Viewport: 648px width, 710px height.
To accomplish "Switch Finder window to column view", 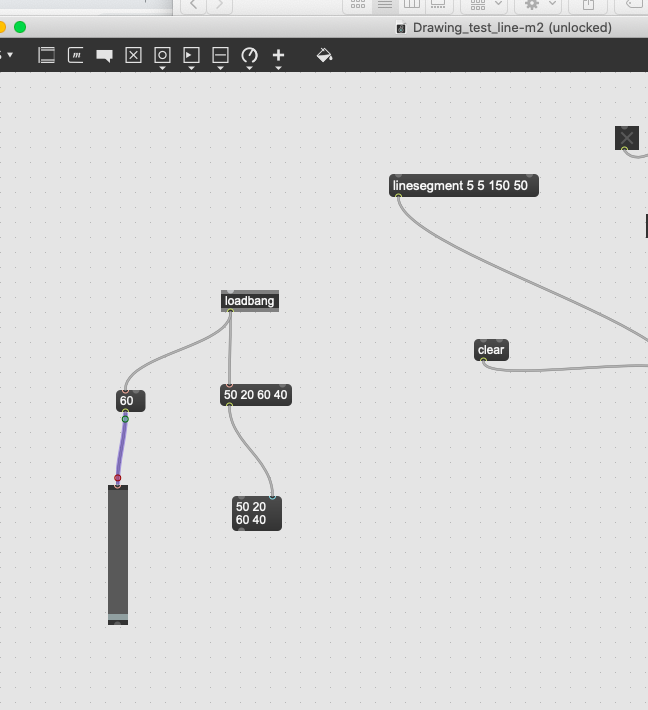I will tap(412, 5).
